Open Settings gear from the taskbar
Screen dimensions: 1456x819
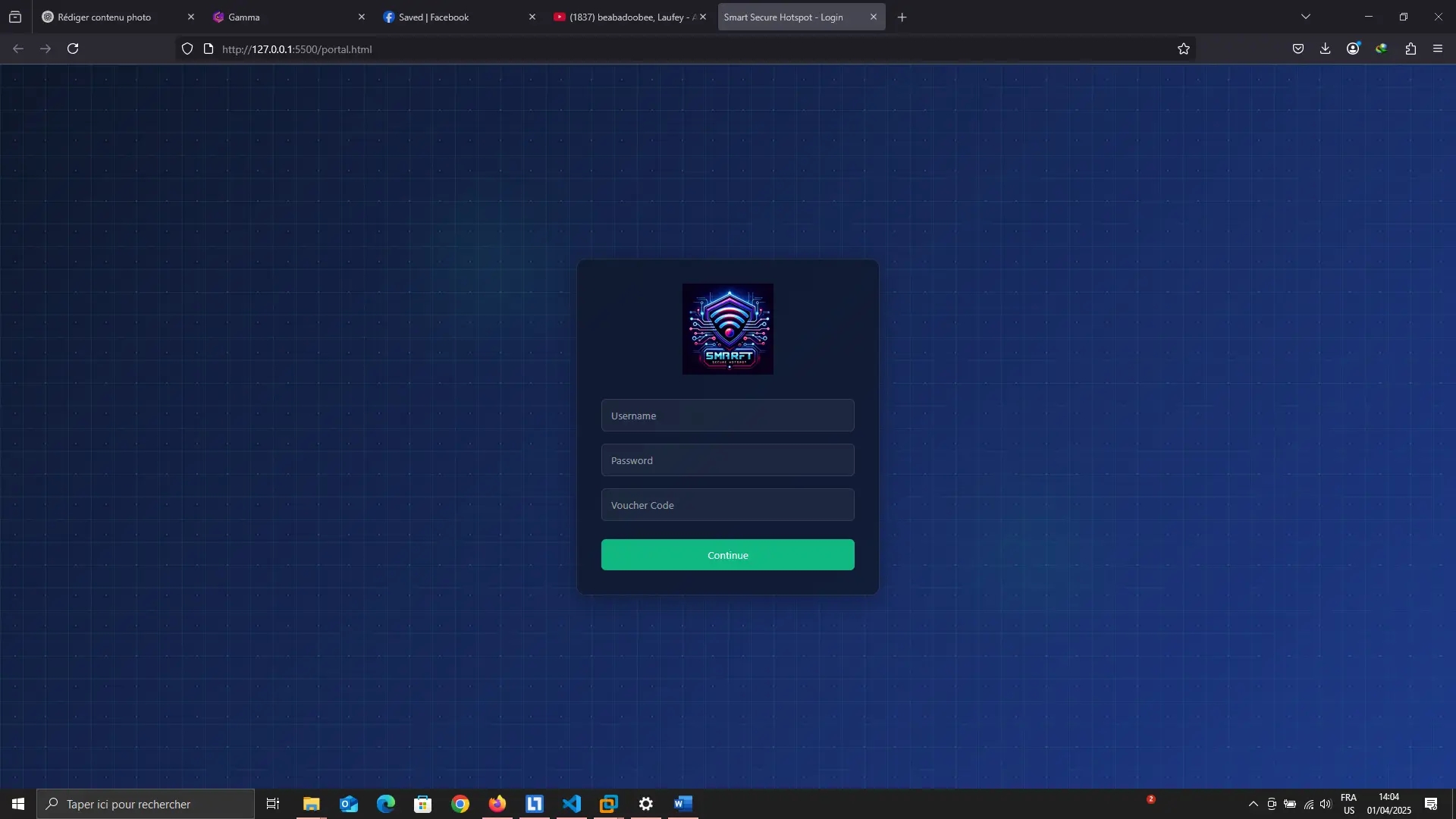(646, 804)
